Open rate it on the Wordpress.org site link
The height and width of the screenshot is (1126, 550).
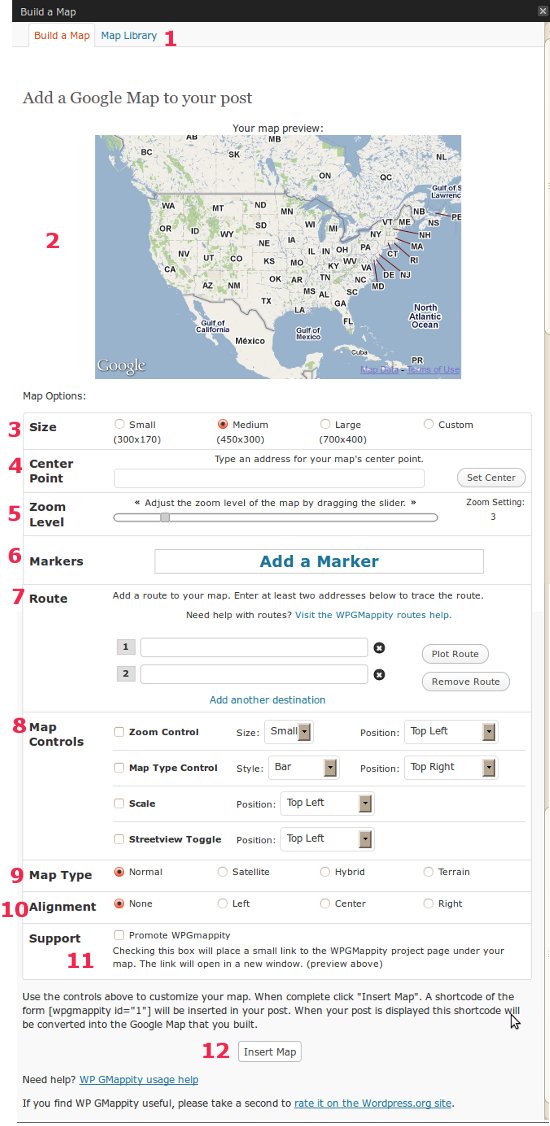[373, 1103]
